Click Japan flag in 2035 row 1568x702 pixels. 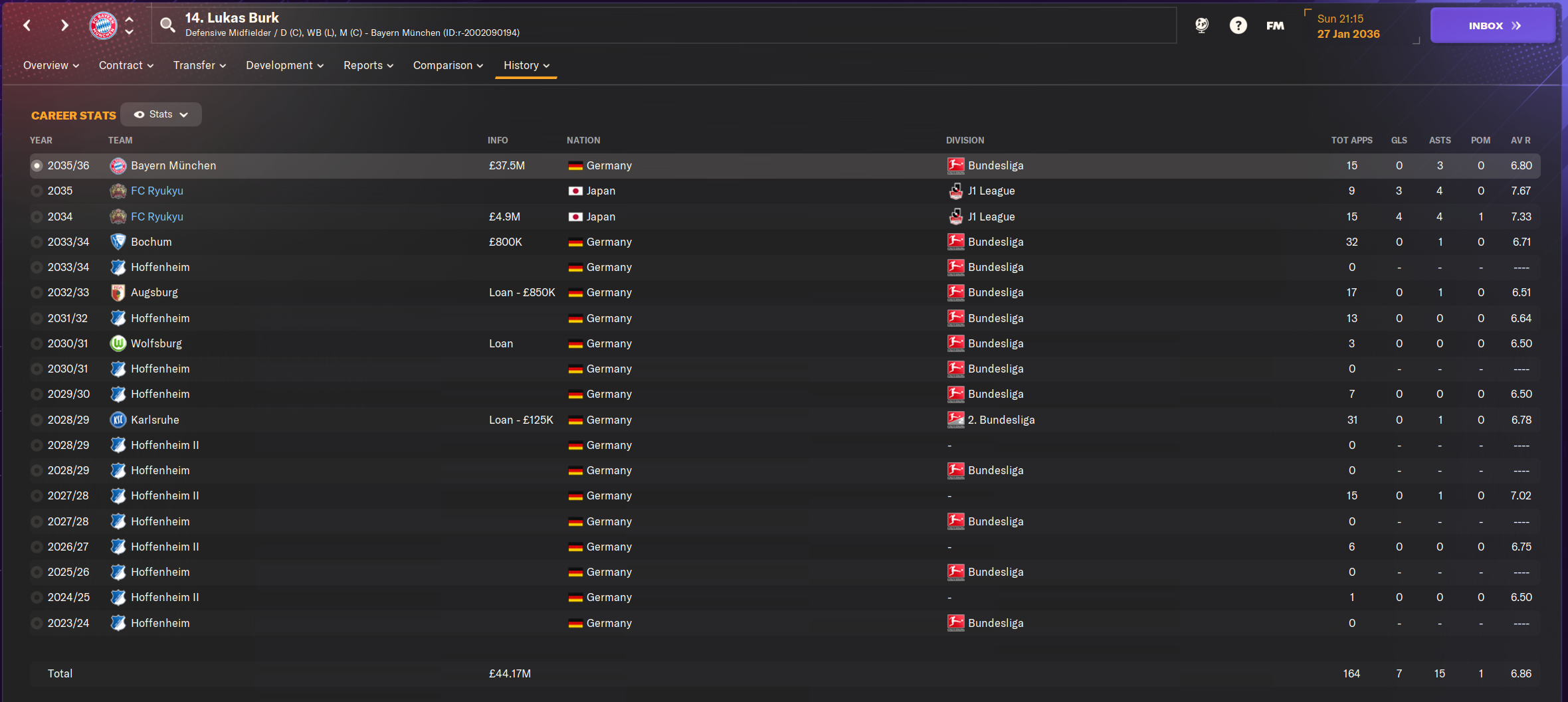575,191
